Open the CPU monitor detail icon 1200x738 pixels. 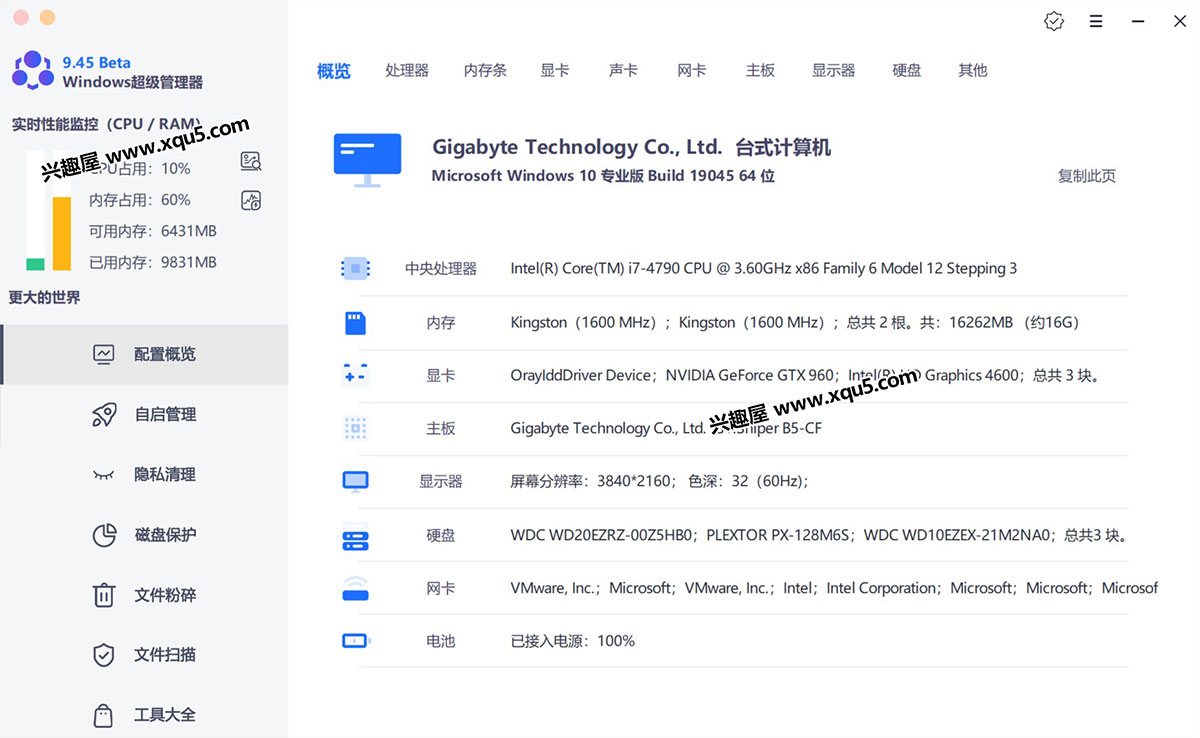click(x=251, y=160)
